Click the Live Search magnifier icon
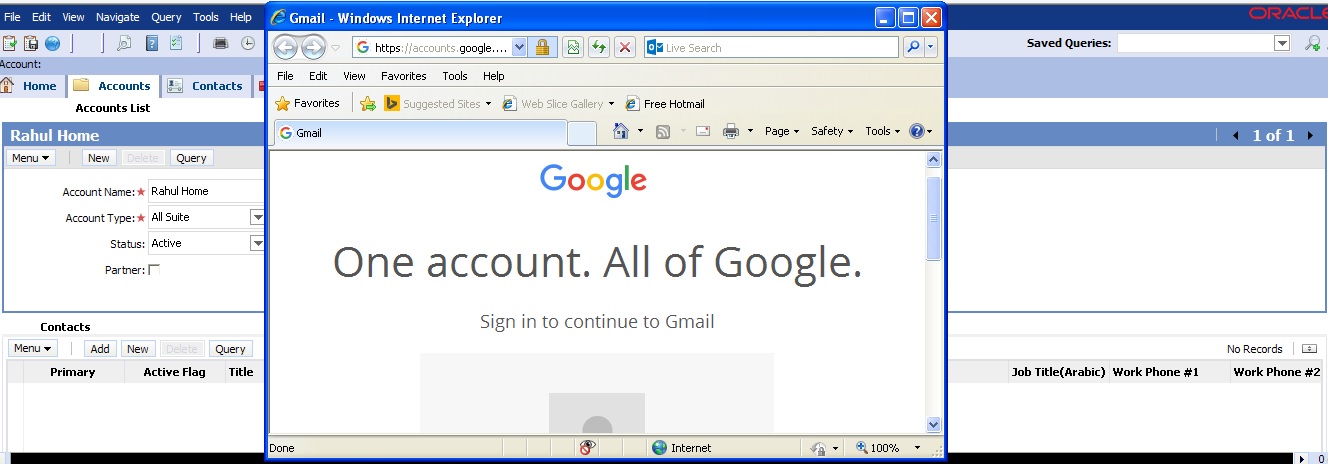1328x464 pixels. click(x=913, y=47)
